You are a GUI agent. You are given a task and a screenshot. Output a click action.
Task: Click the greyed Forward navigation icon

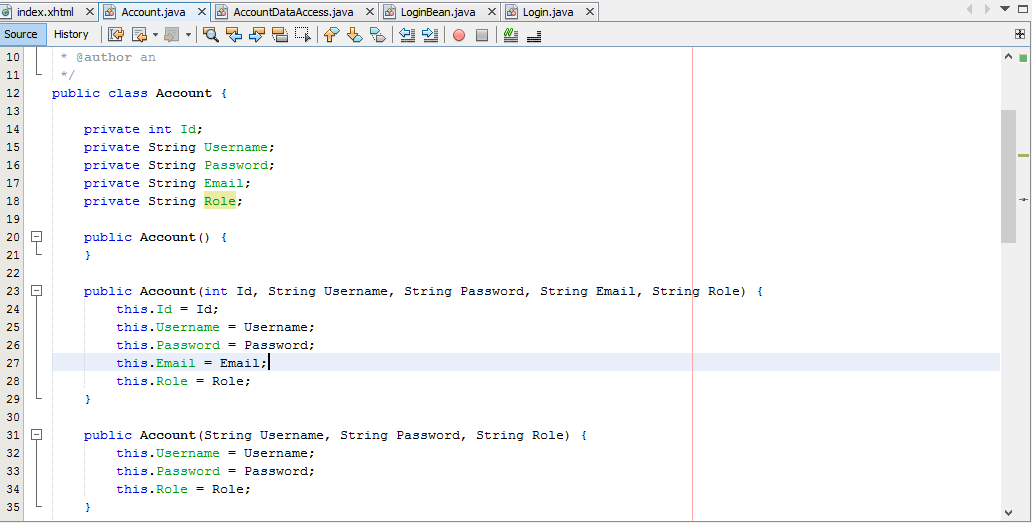pyautogui.click(x=171, y=34)
